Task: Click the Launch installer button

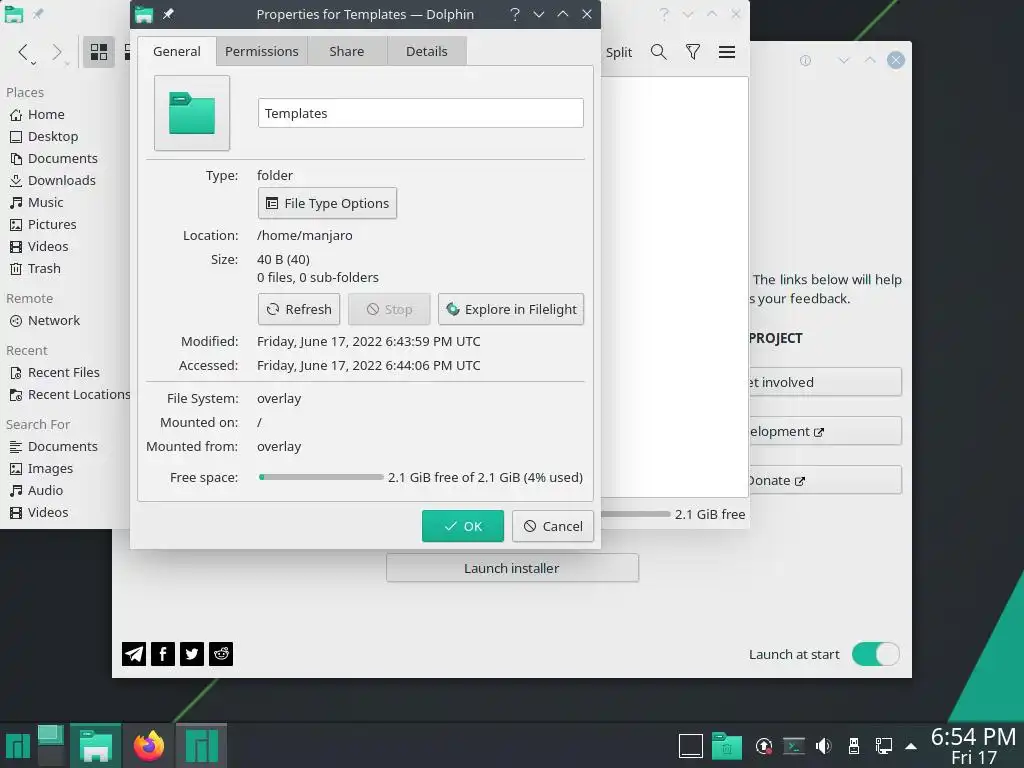Action: (512, 568)
